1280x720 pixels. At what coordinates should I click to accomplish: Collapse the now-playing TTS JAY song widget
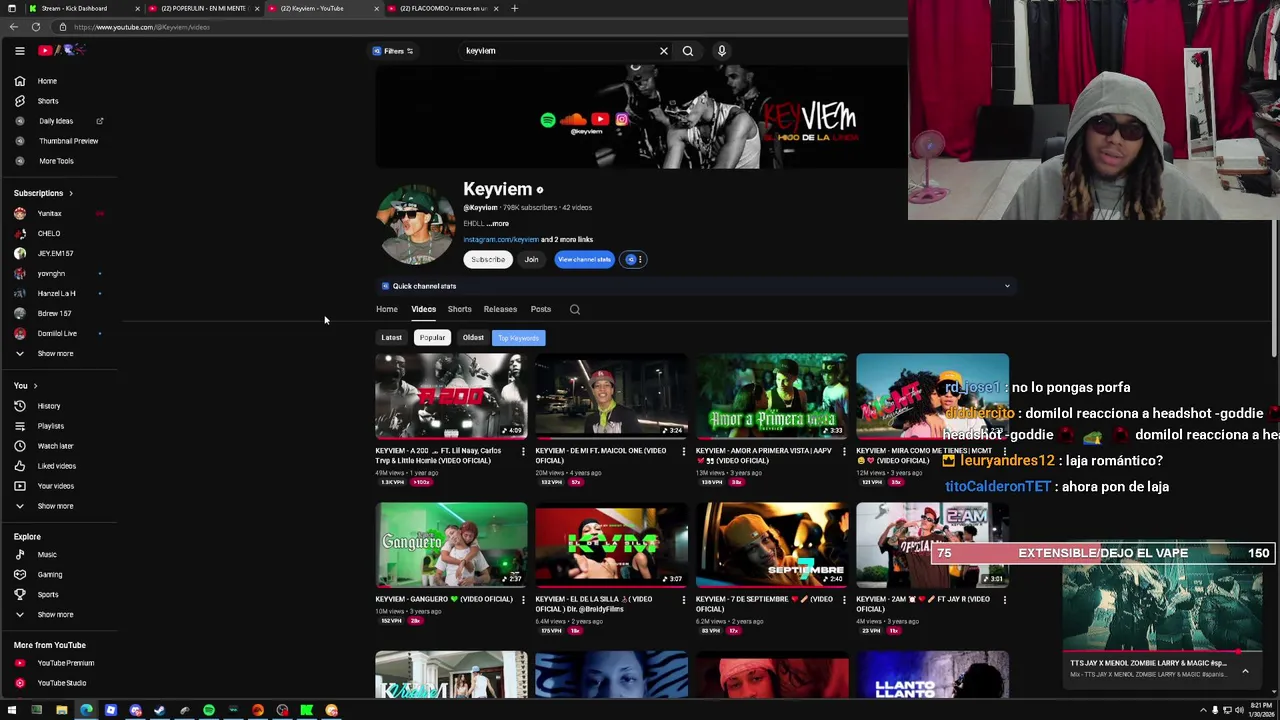click(1245, 672)
